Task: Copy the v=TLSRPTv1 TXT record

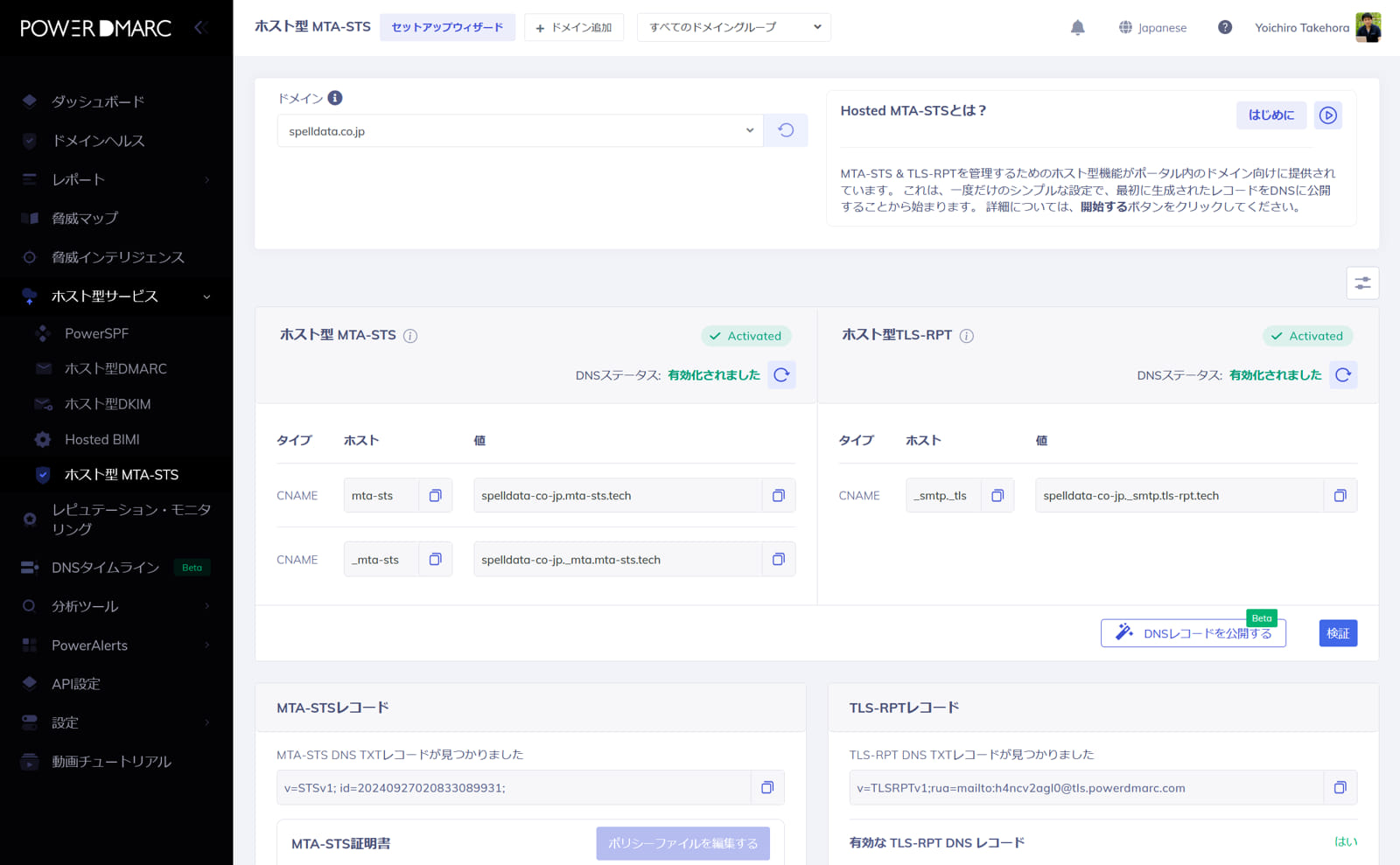Action: (x=1340, y=787)
